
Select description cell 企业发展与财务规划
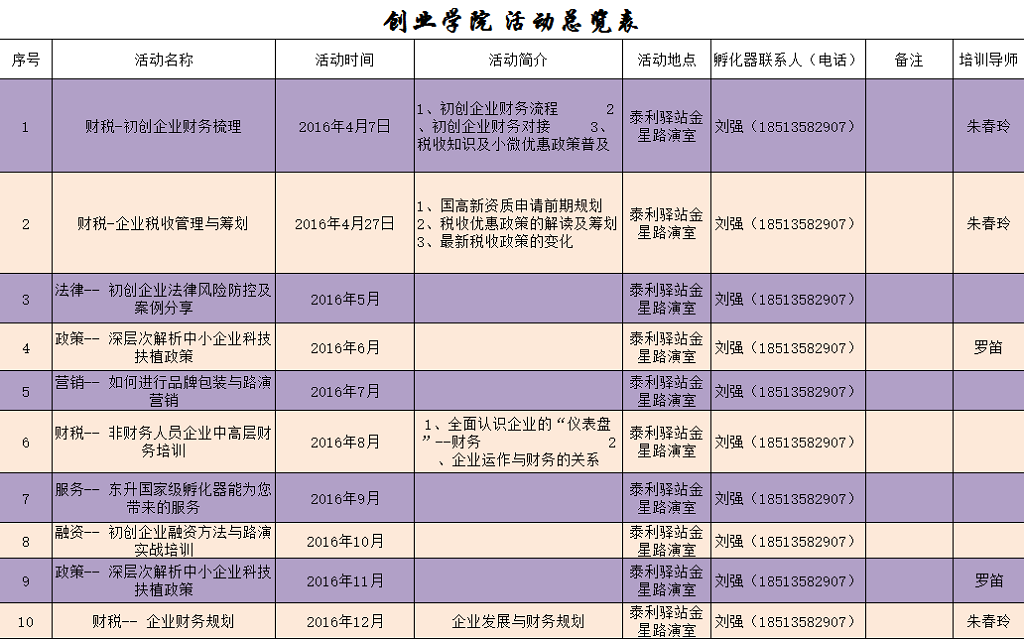[519, 621]
